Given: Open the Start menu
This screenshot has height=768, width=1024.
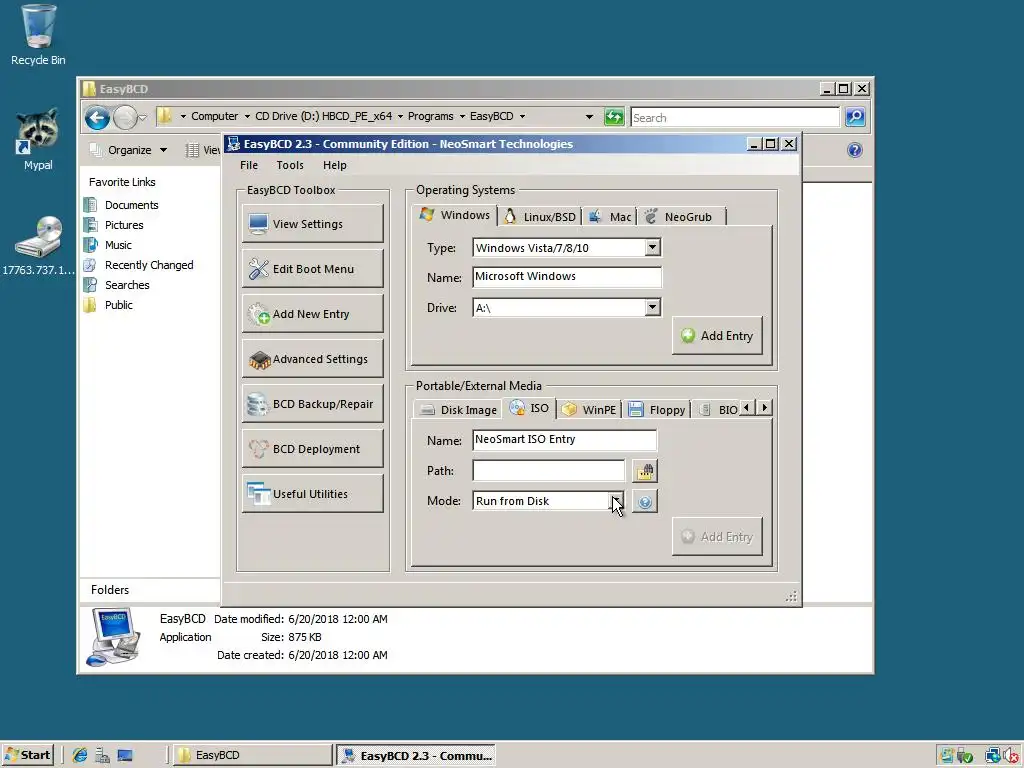Looking at the screenshot, I should [x=27, y=755].
